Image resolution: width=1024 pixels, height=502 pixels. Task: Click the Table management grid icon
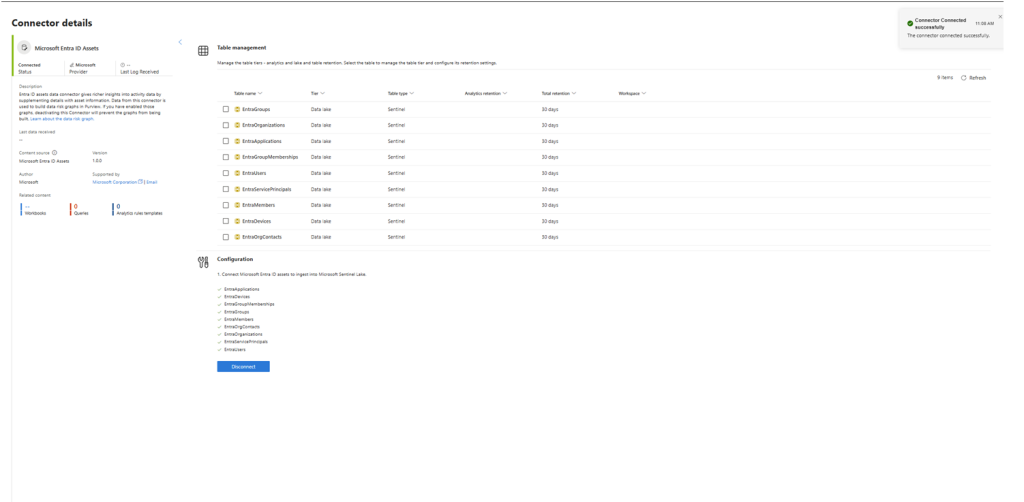[202, 50]
